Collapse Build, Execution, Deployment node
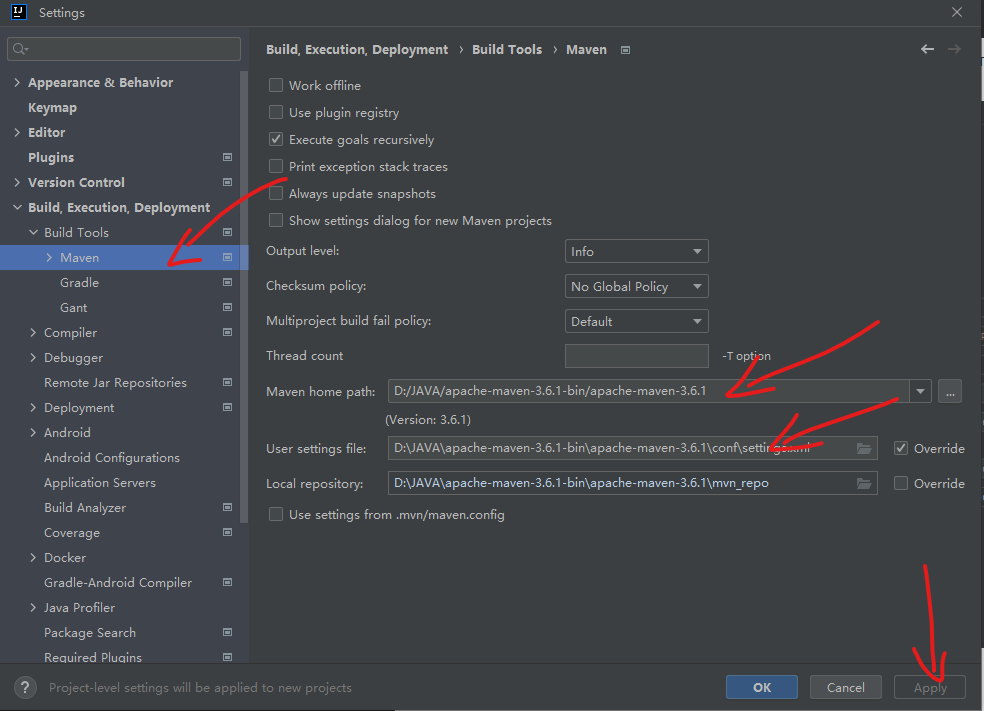Viewport: 984px width, 711px height. pos(17,207)
